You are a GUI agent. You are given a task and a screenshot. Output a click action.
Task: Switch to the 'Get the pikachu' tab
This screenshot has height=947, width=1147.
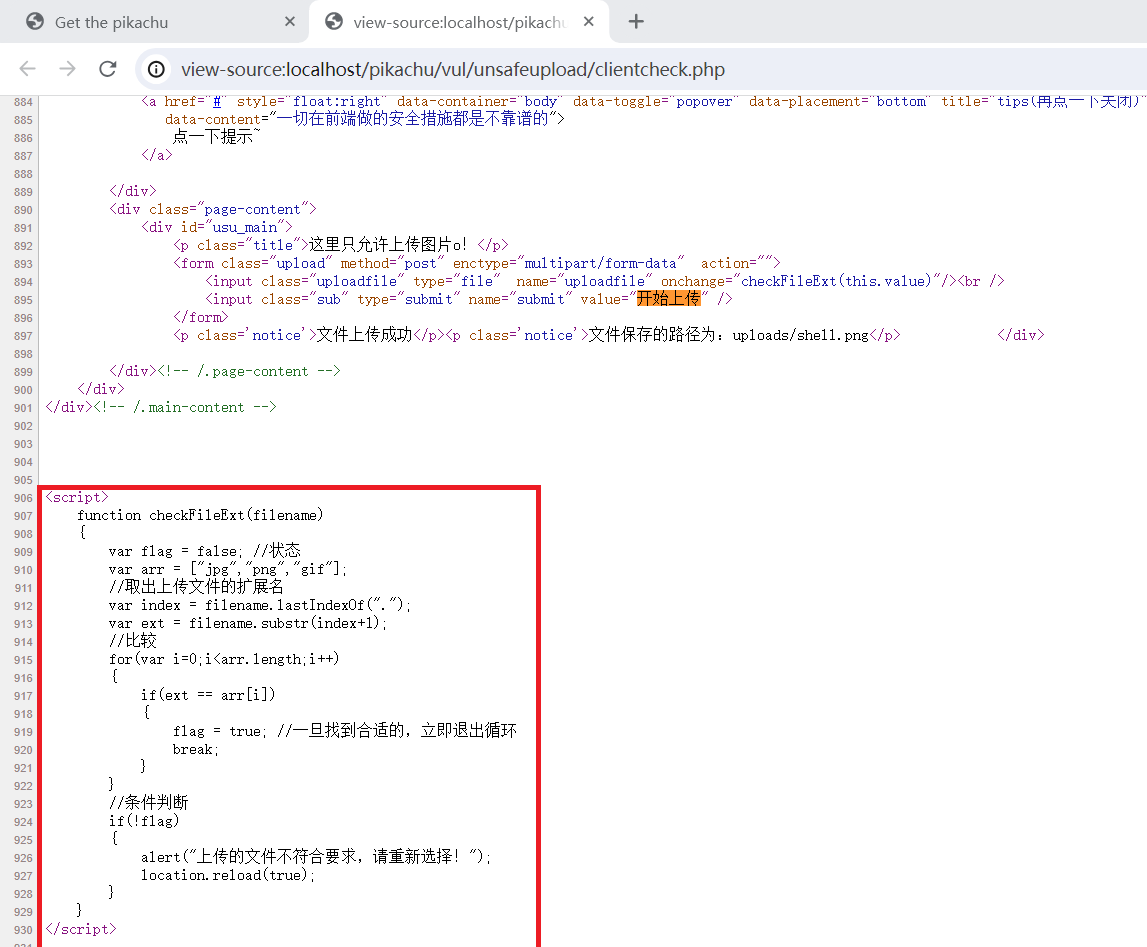(154, 22)
